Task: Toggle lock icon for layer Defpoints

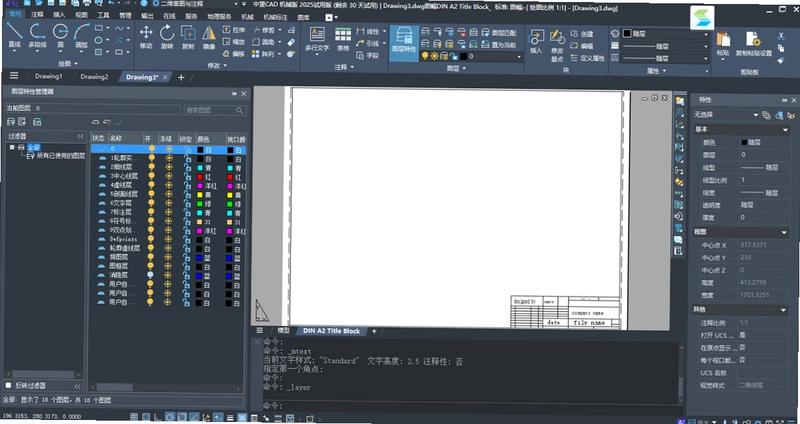Action: coord(187,239)
